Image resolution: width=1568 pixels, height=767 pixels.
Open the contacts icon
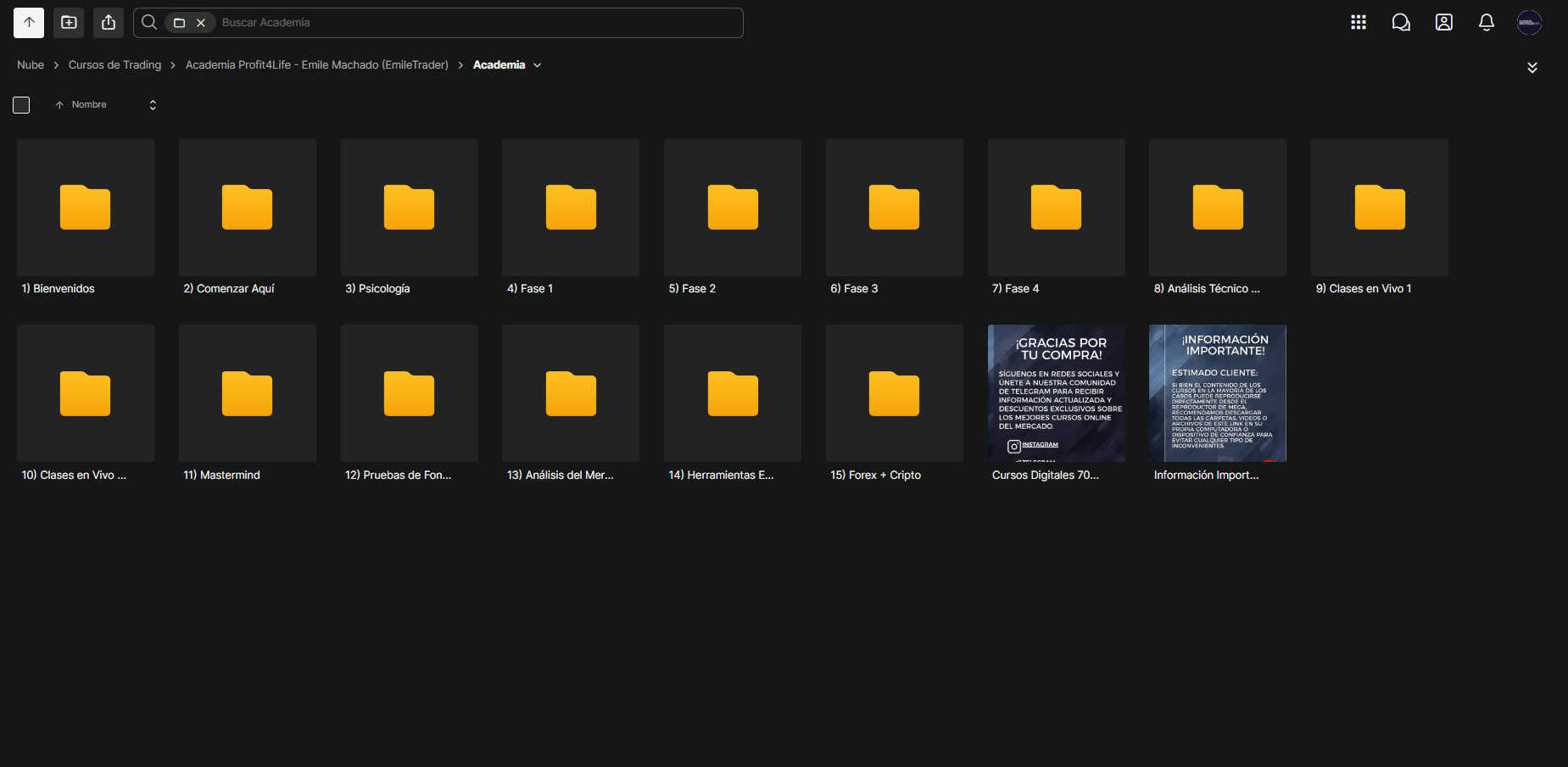[x=1443, y=23]
